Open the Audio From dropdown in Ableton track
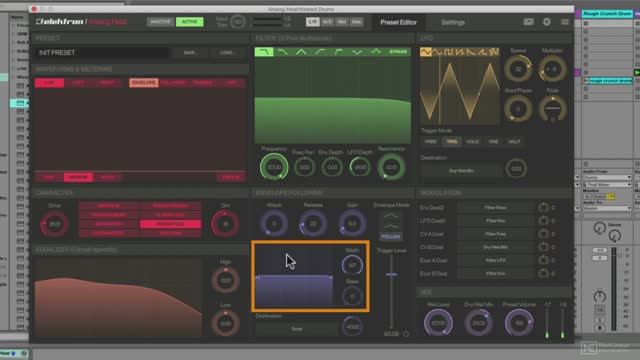This screenshot has height=360, width=640. pos(607,178)
